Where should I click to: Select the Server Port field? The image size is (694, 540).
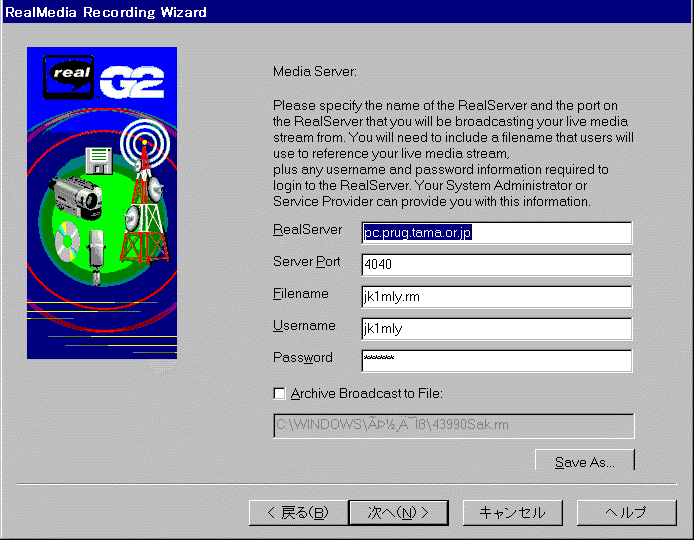click(x=497, y=265)
